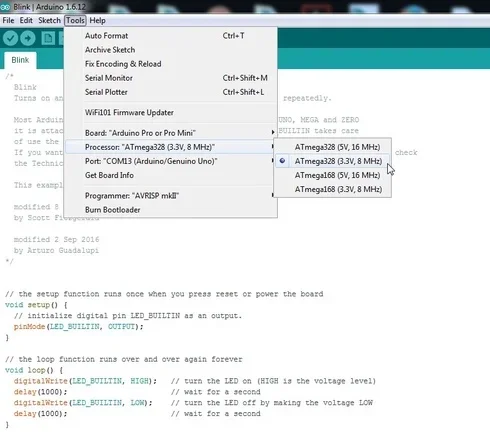This screenshot has width=490, height=441.
Task: Select ATmega328 (3.3V, 8 MHz) processor
Action: (x=332, y=161)
